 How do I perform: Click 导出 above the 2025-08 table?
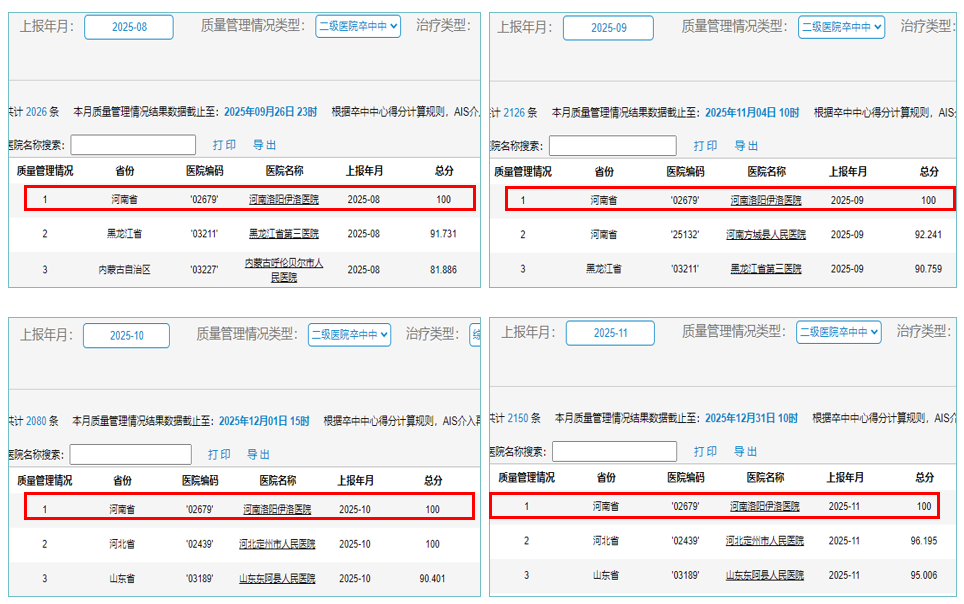pyautogui.click(x=264, y=145)
